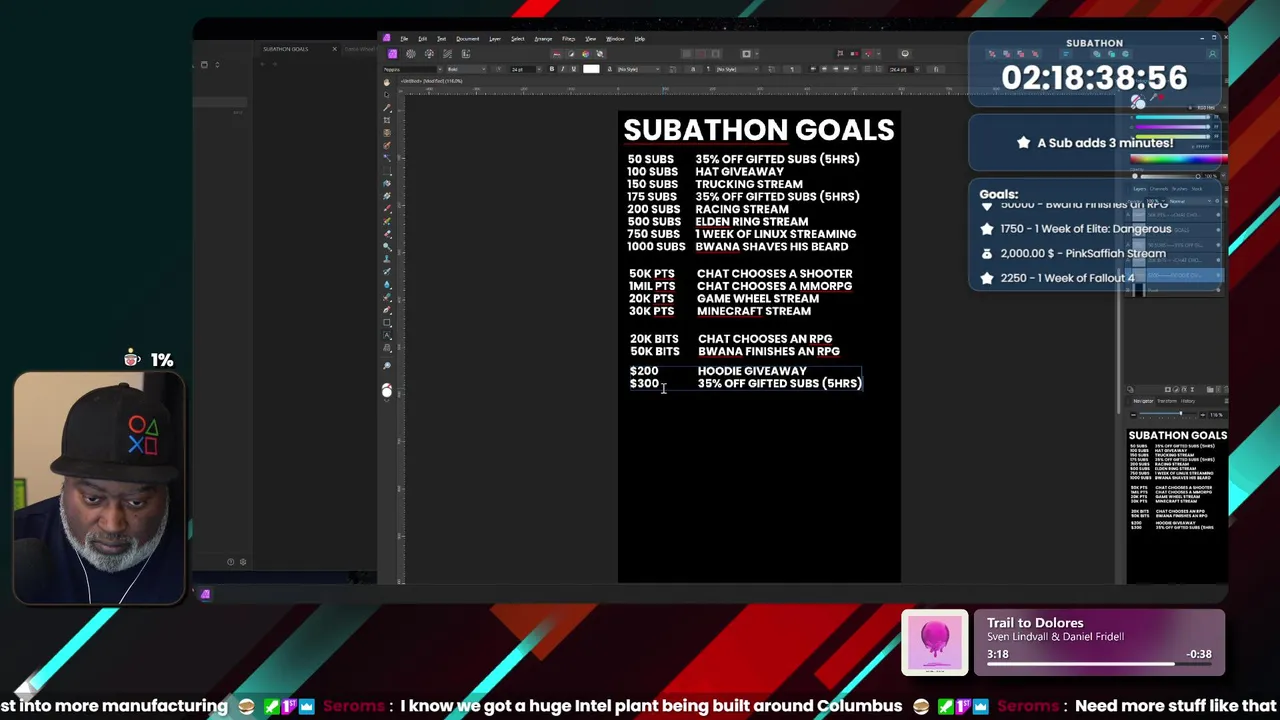Select the Crop tool

coord(387,120)
